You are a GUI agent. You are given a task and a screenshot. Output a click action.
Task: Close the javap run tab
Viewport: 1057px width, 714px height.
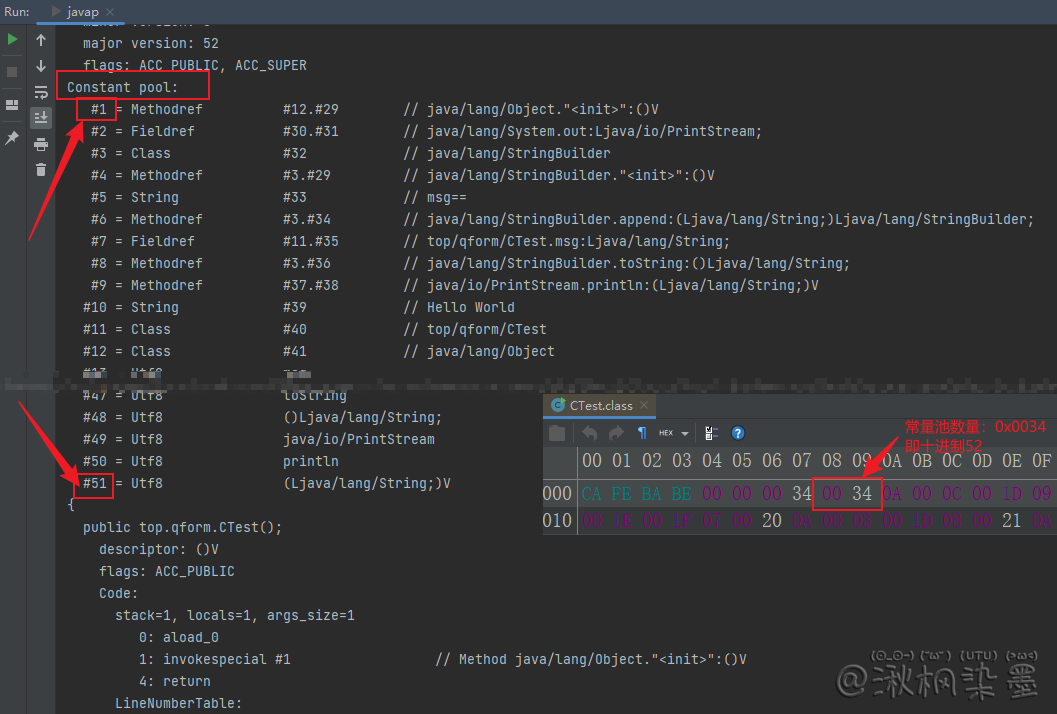pos(107,11)
